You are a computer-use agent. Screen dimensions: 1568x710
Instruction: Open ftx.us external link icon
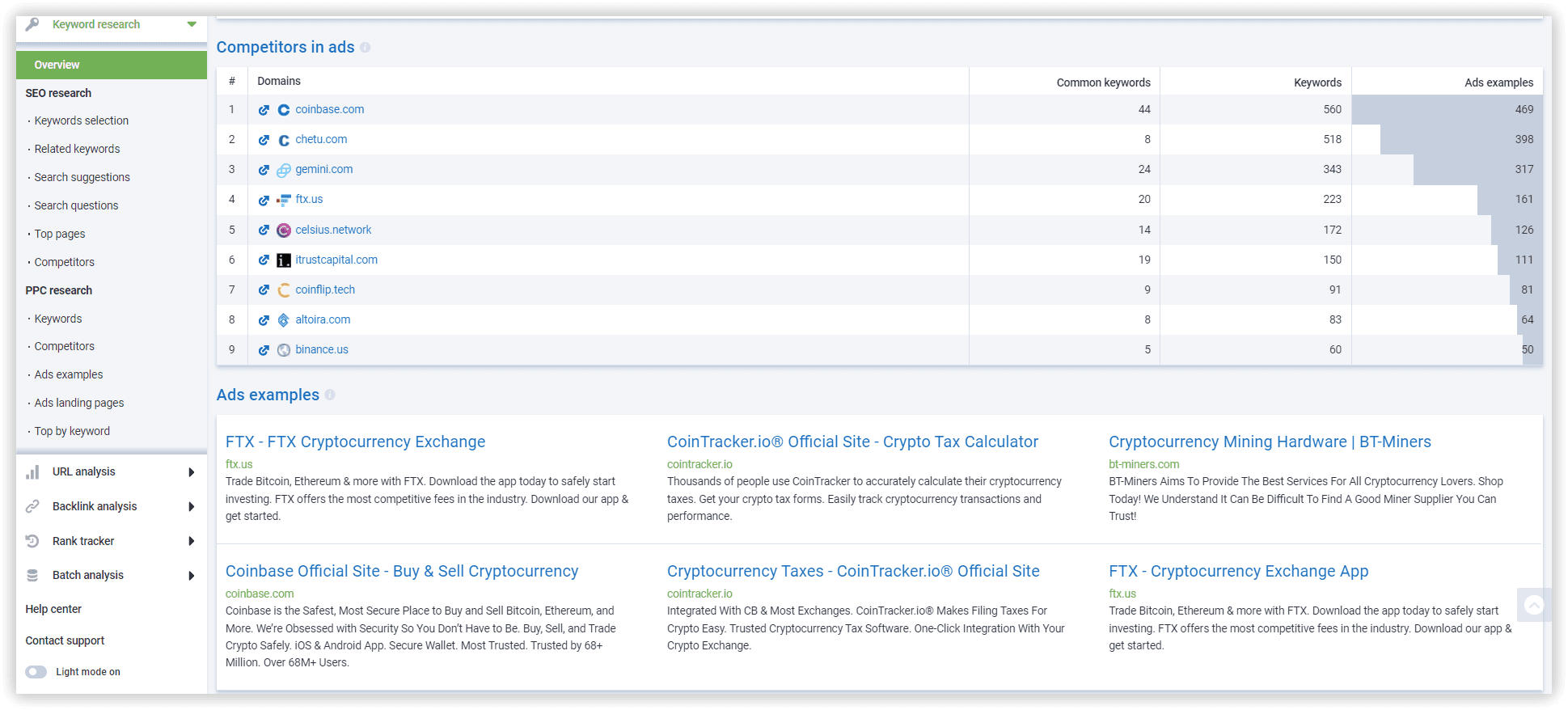pyautogui.click(x=264, y=200)
